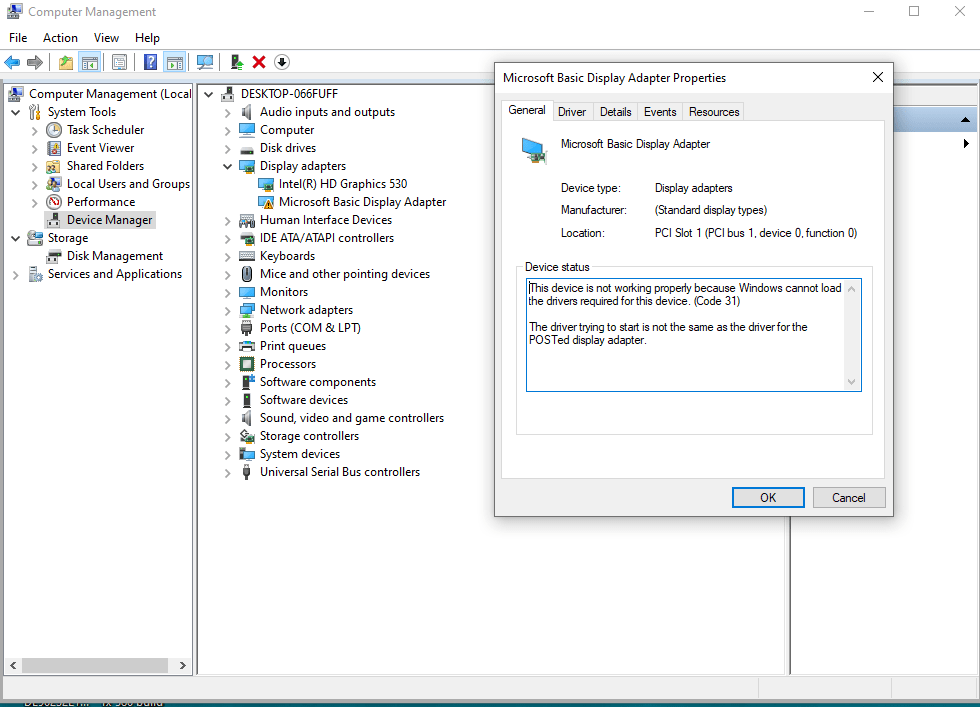Expand Sound, video and game controllers
This screenshot has width=980, height=707.
click(228, 419)
